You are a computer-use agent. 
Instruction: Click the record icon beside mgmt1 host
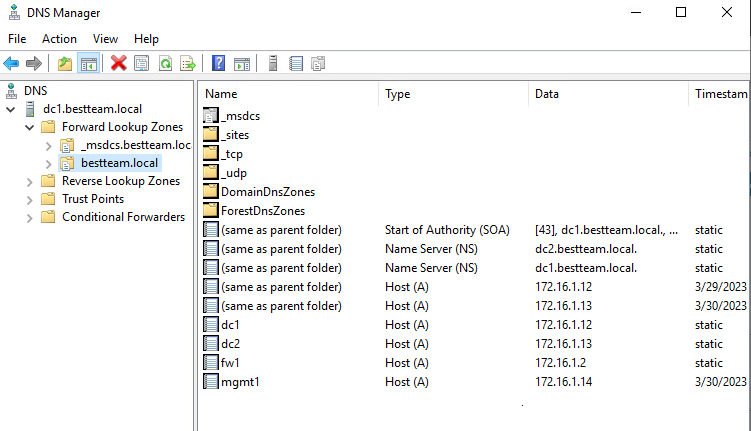pyautogui.click(x=211, y=382)
